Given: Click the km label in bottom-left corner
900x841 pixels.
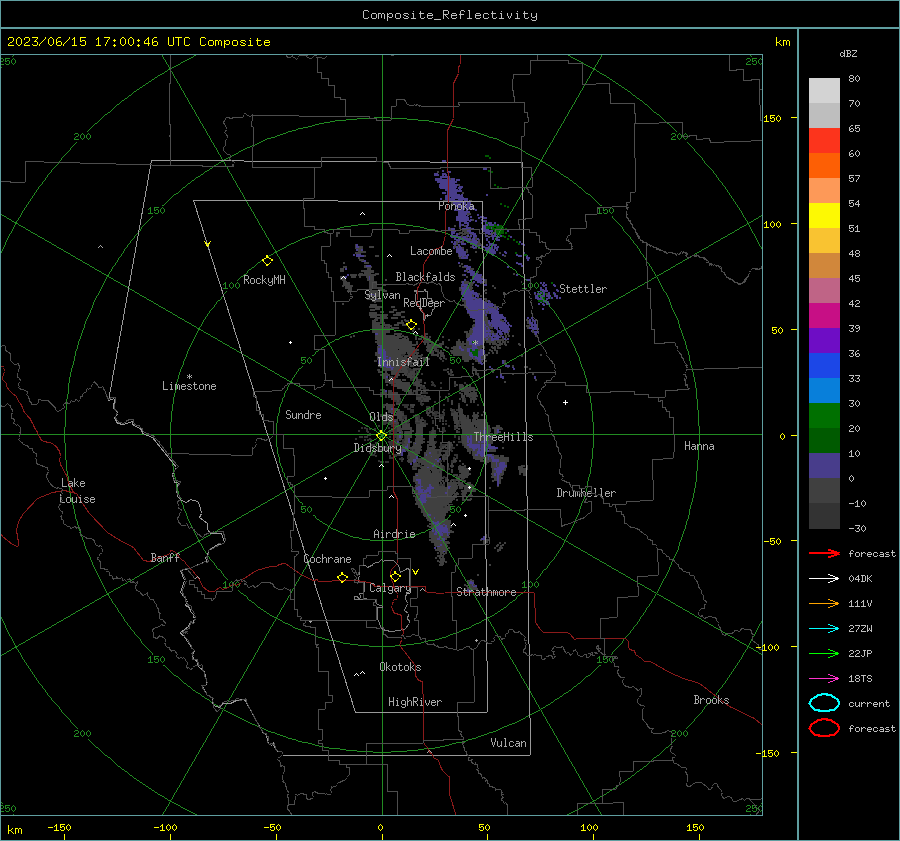Looking at the screenshot, I should [x=15, y=830].
